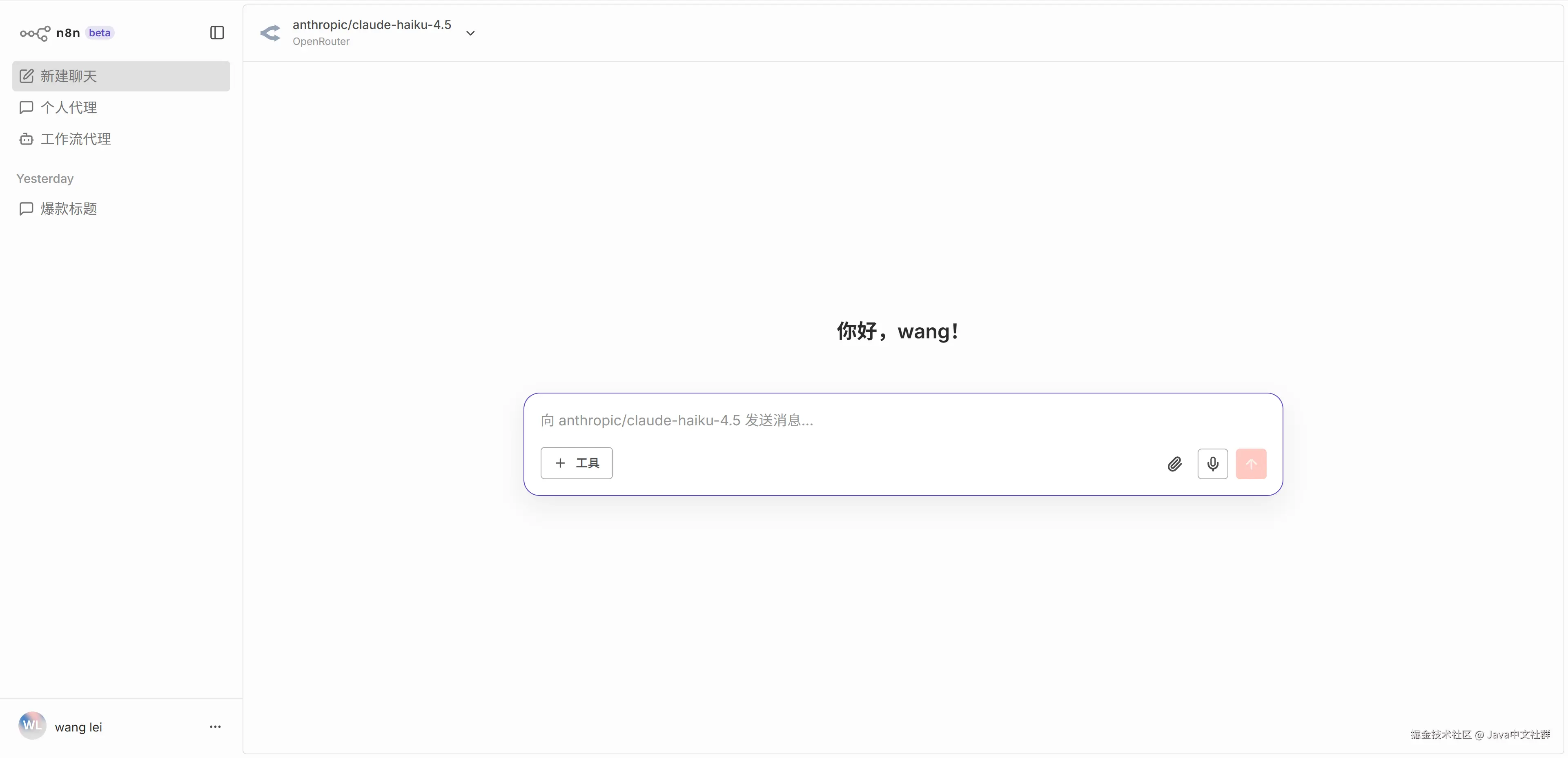The width and height of the screenshot is (1568, 758).
Task: Expand the model selector chevron
Action: click(470, 33)
